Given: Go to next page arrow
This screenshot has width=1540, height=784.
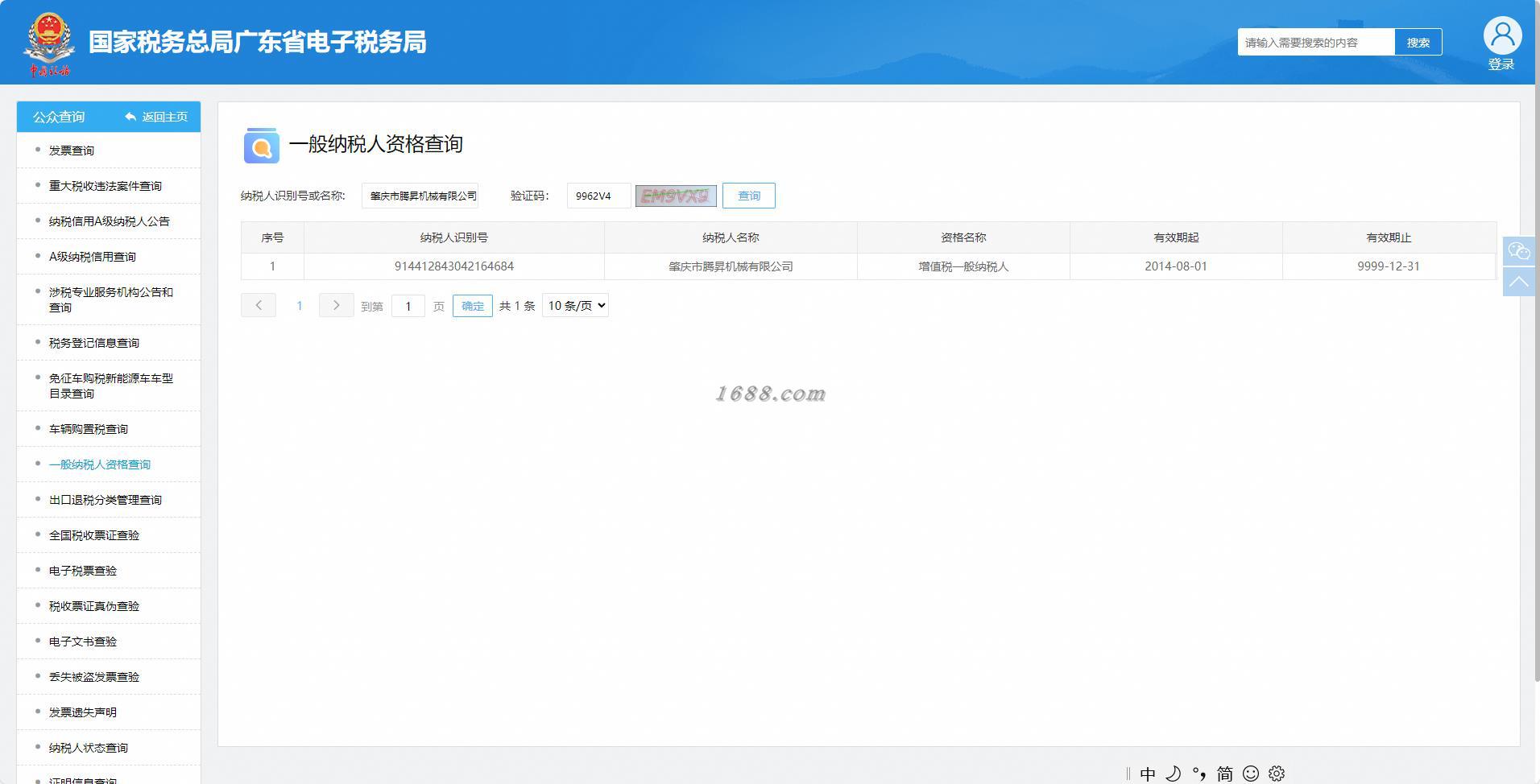Looking at the screenshot, I should (336, 305).
